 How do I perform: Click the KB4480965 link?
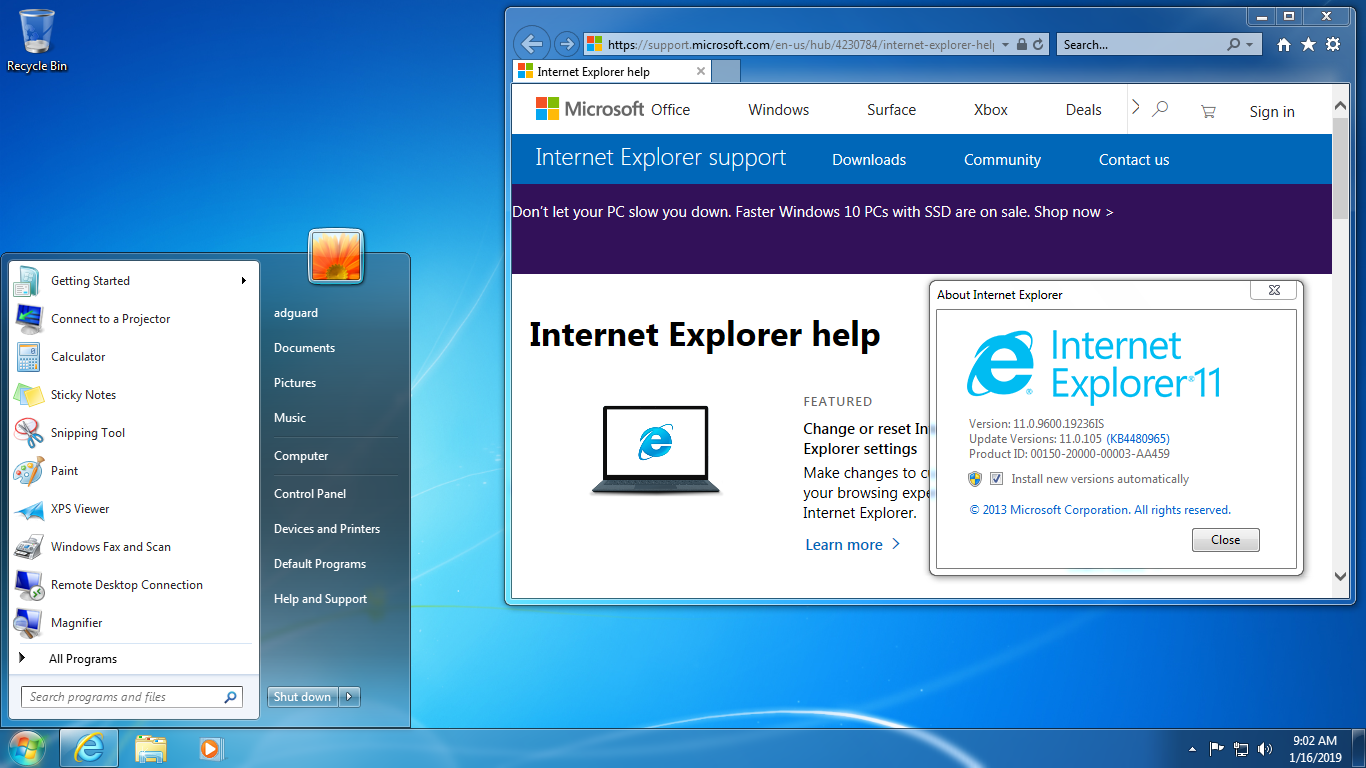coord(1138,439)
